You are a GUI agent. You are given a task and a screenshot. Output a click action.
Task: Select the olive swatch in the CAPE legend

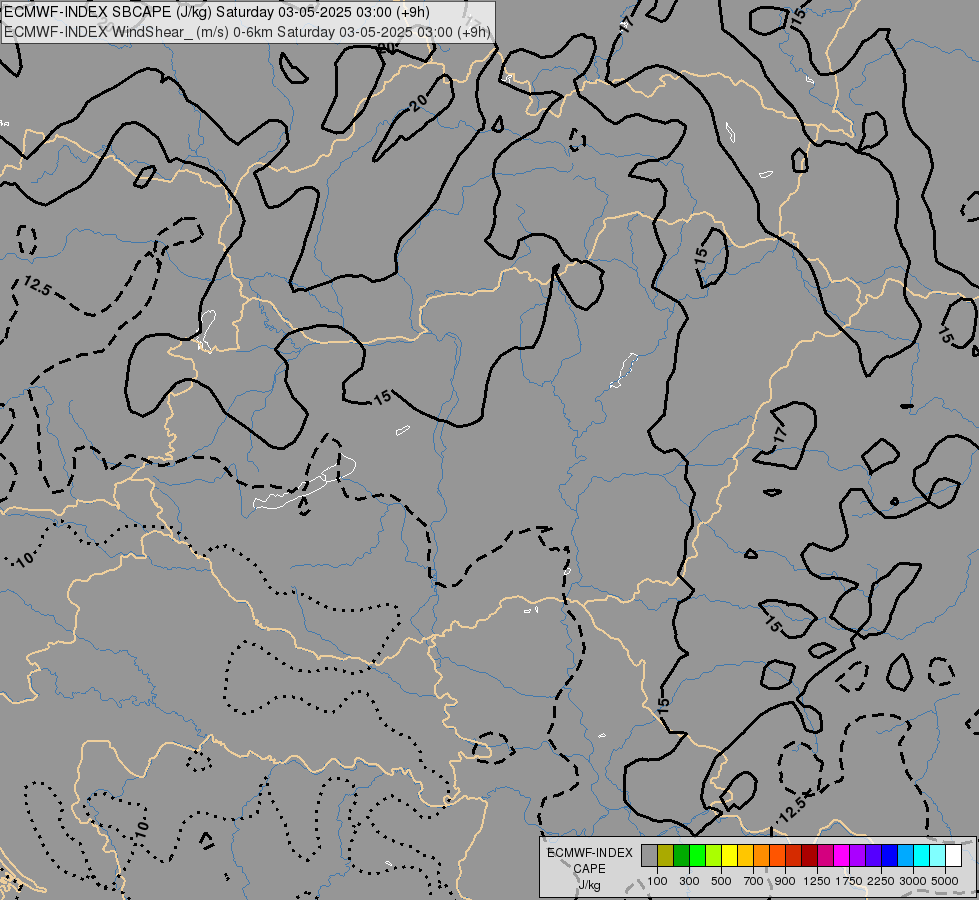(x=666, y=855)
